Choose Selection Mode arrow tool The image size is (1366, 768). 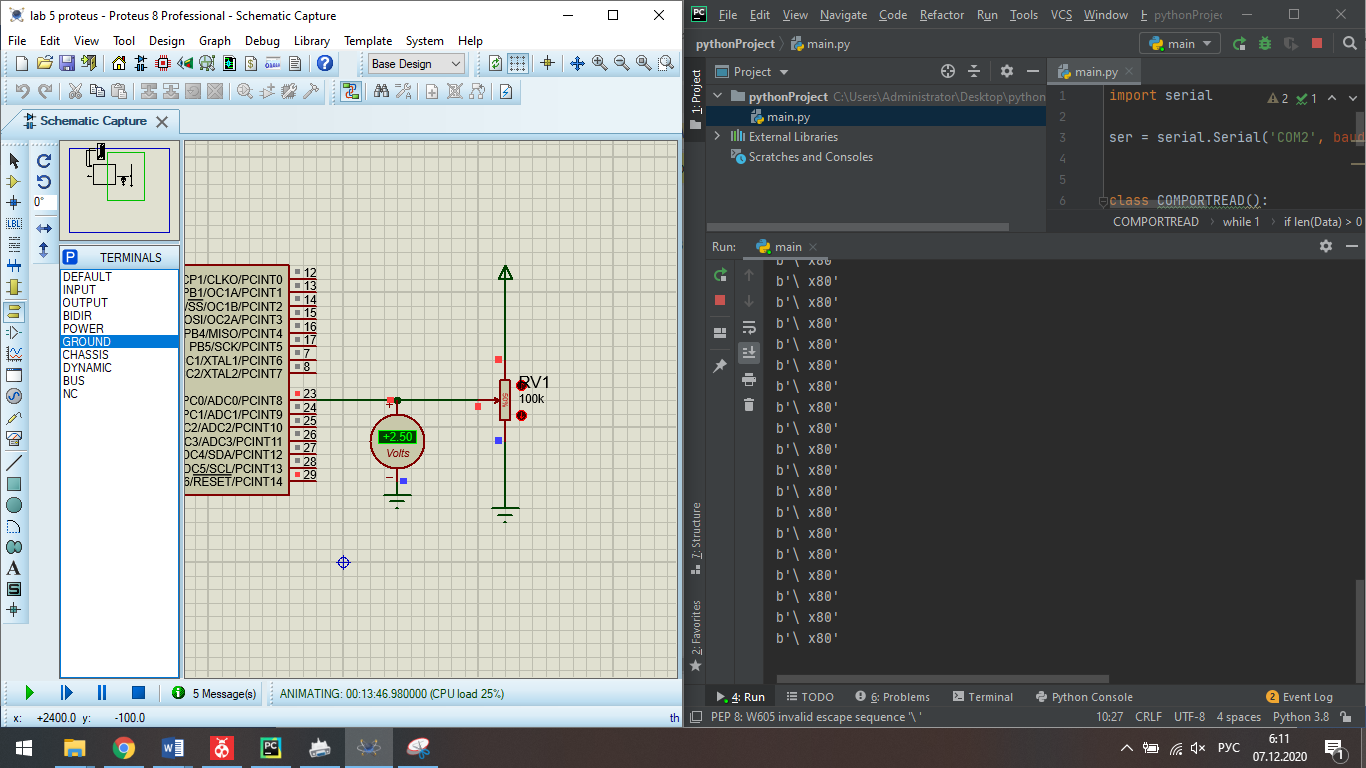click(x=14, y=161)
